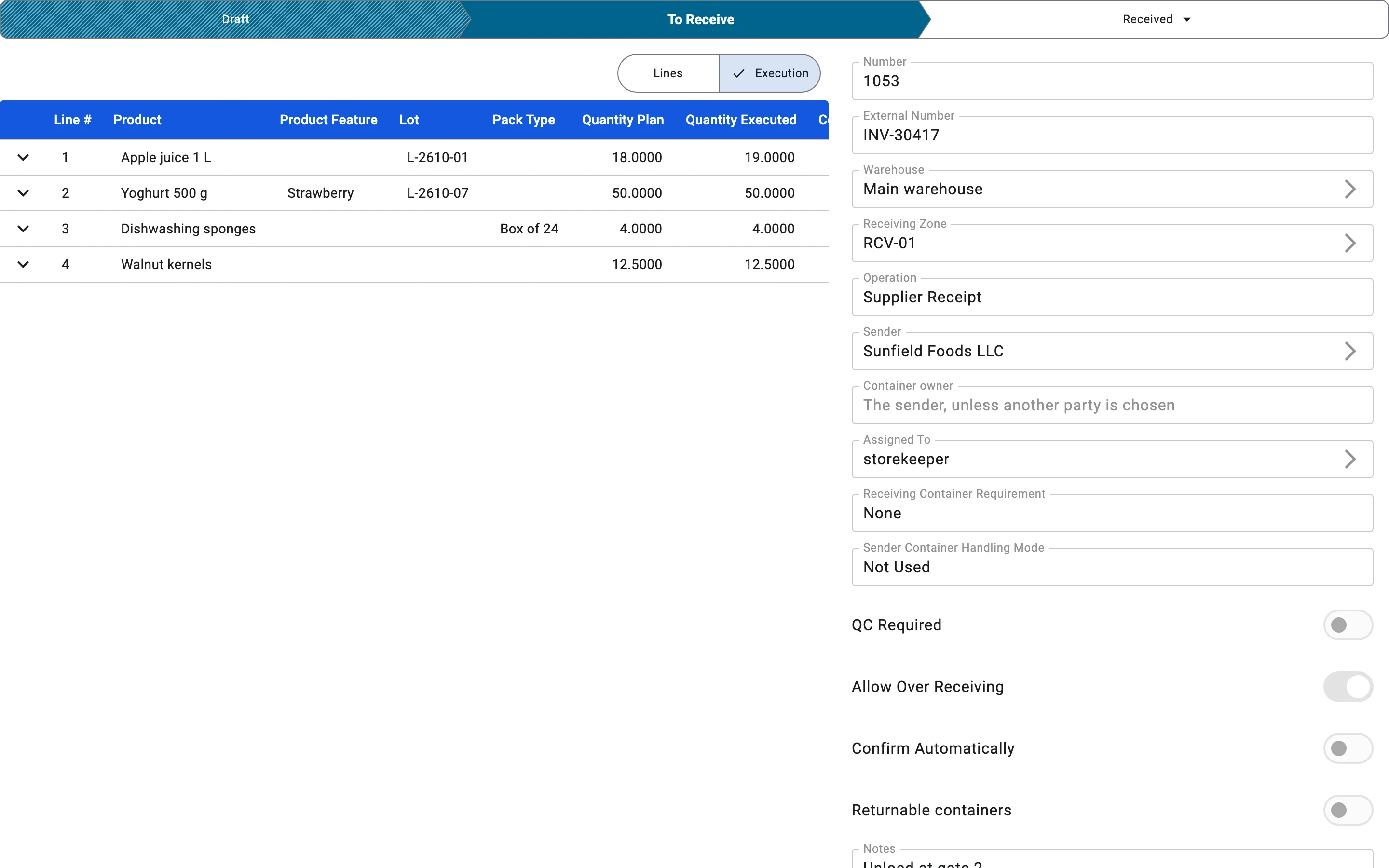Edit the External Number field INV-30417
The width and height of the screenshot is (1389, 868).
click(1112, 135)
